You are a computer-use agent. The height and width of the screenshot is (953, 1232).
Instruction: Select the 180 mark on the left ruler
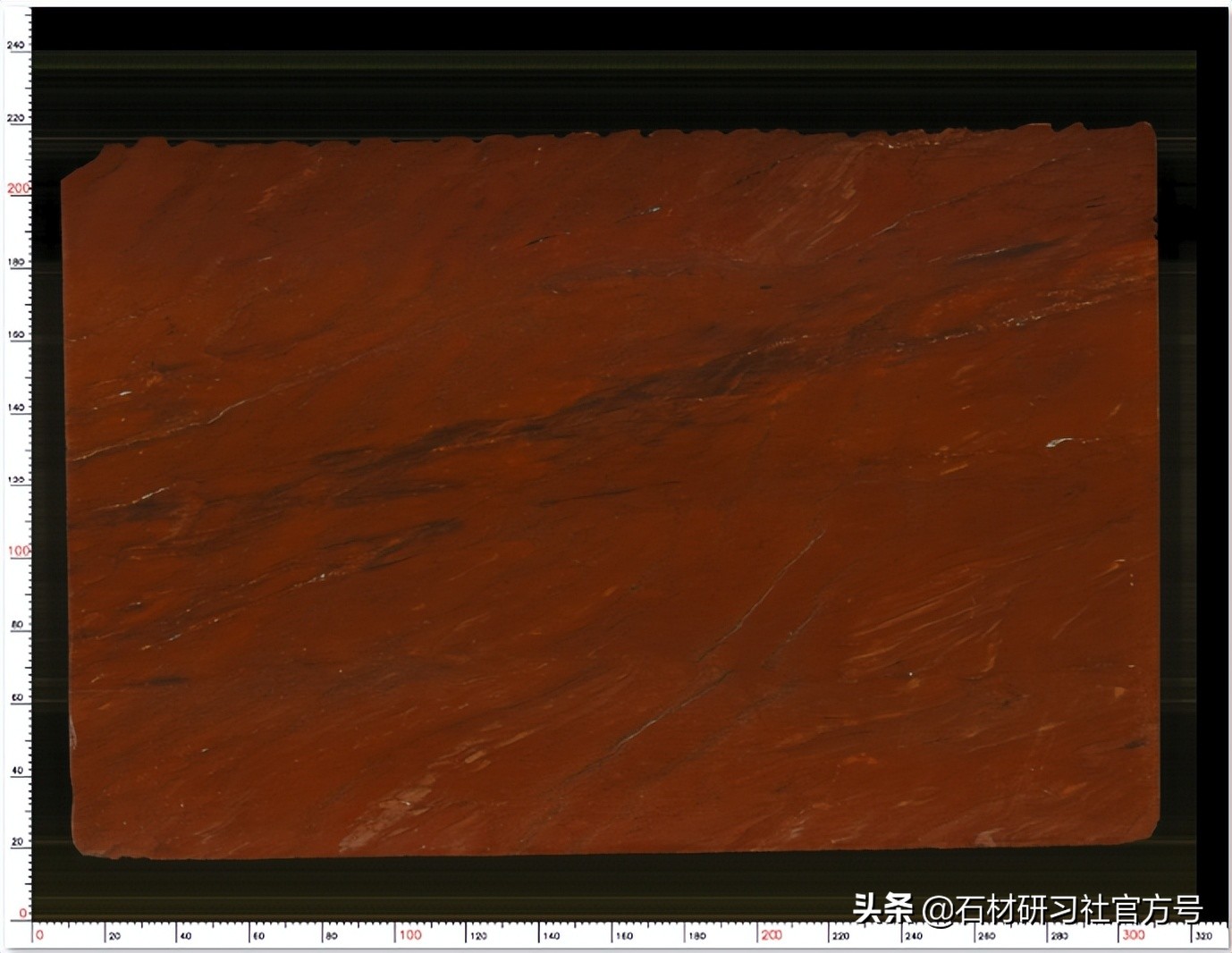point(17,263)
